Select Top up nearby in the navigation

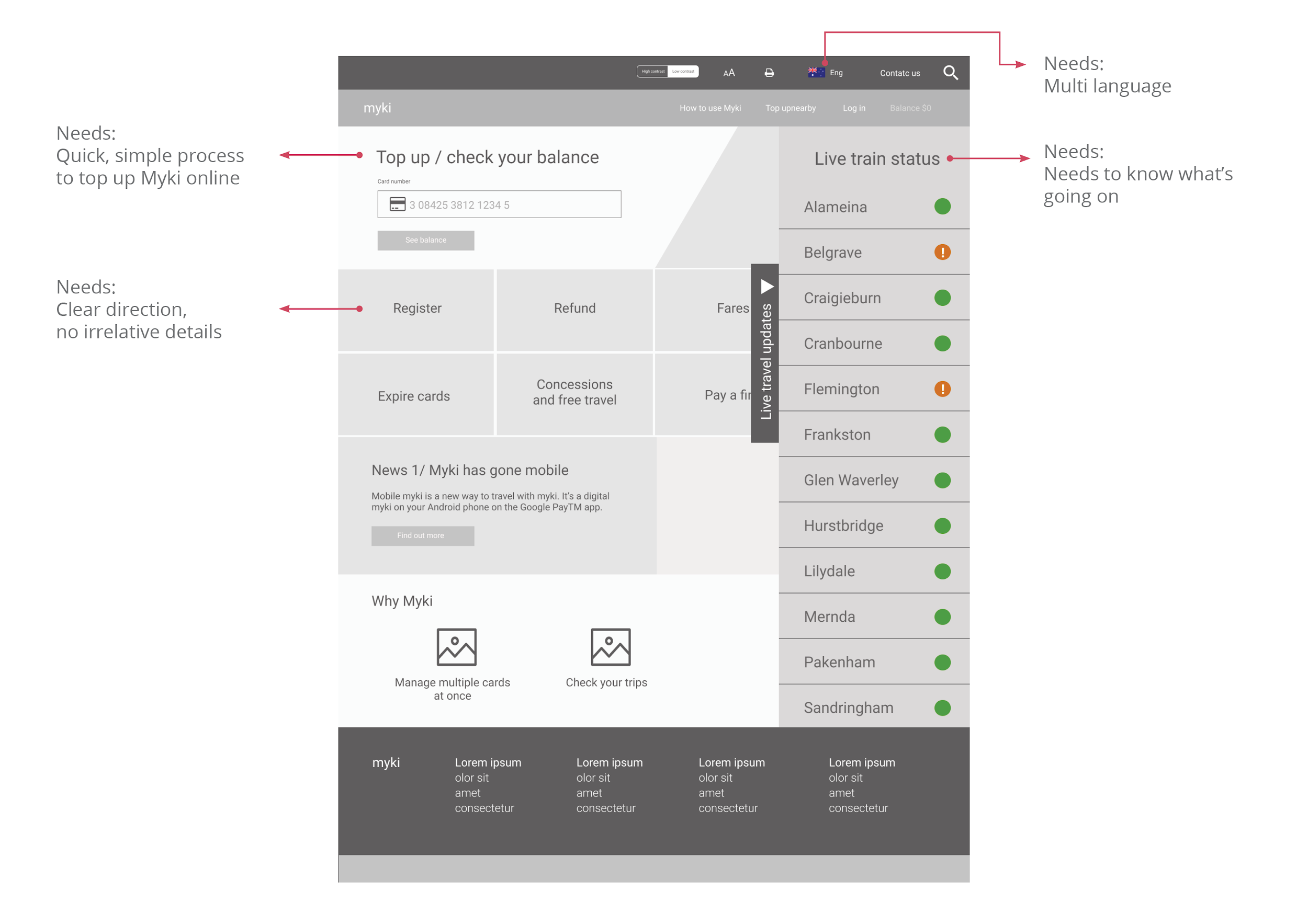pos(791,108)
